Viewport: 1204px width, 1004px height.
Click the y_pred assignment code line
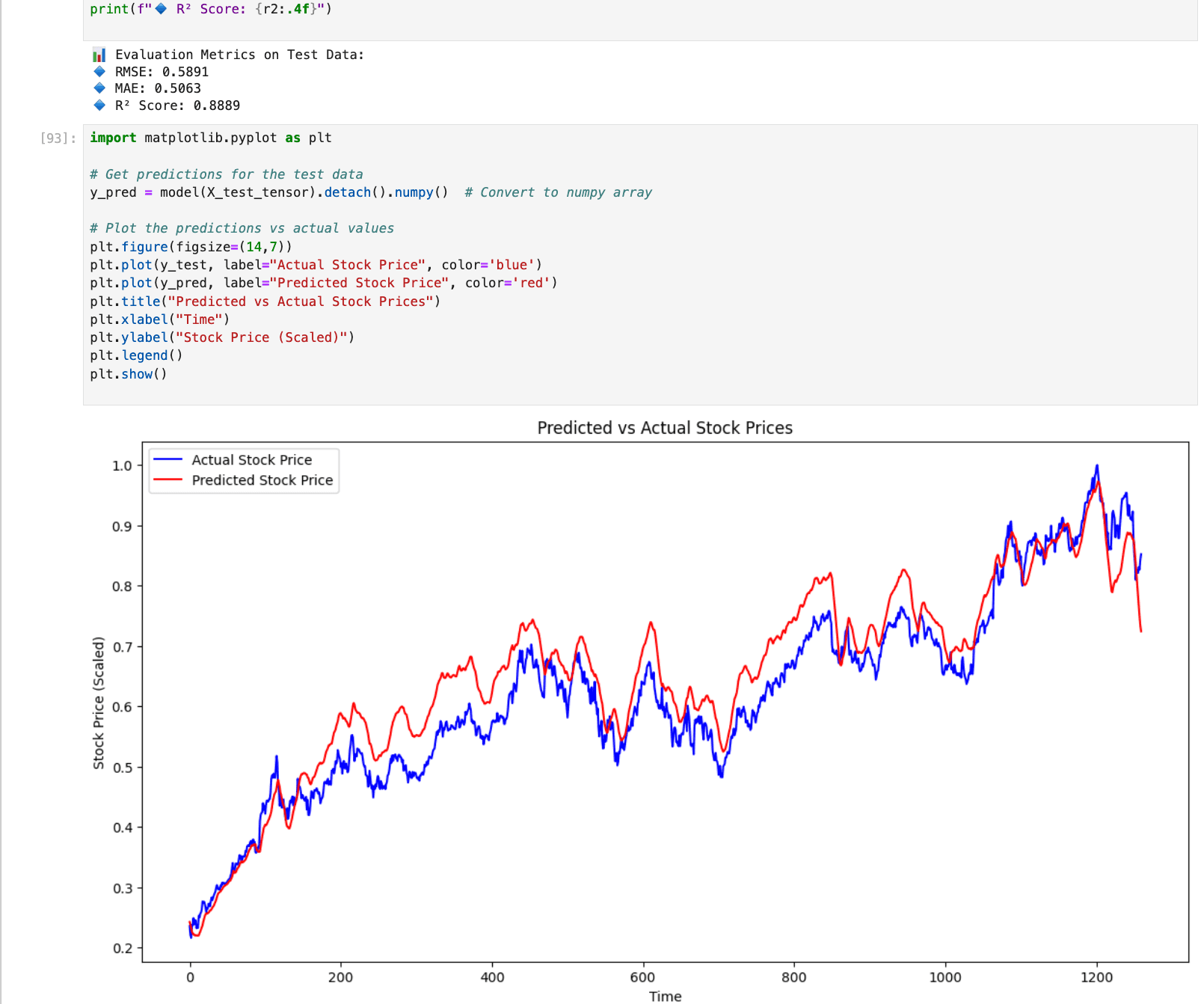(268, 192)
